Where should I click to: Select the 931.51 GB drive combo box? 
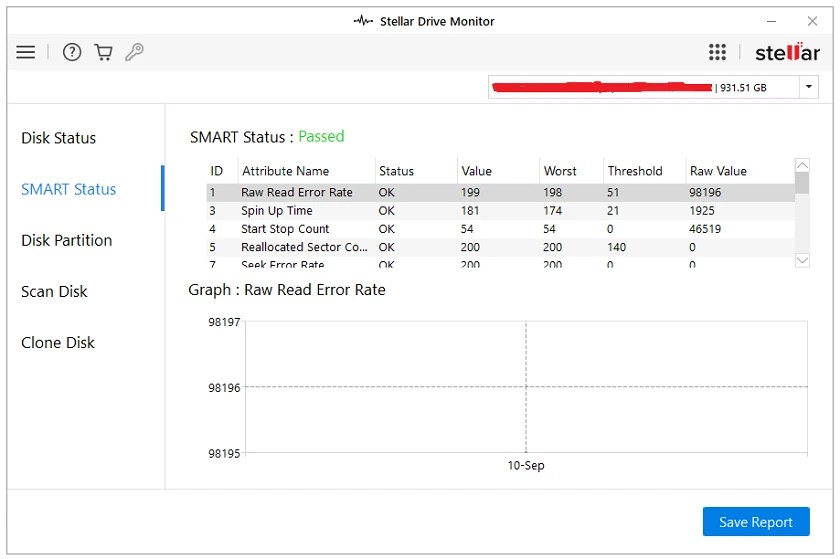click(653, 87)
